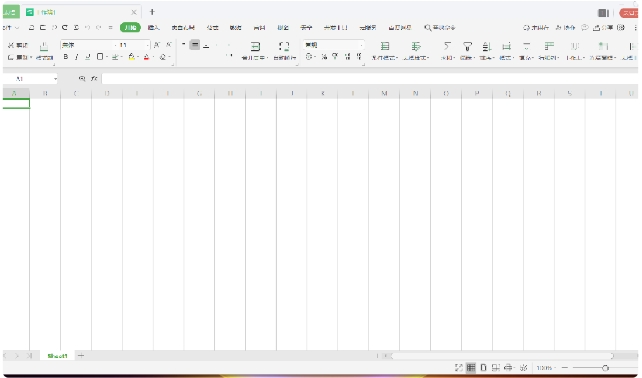Screen dimensions: 642x378
Task: Expand the Name Box dropdown arrow
Action: click(x=55, y=79)
